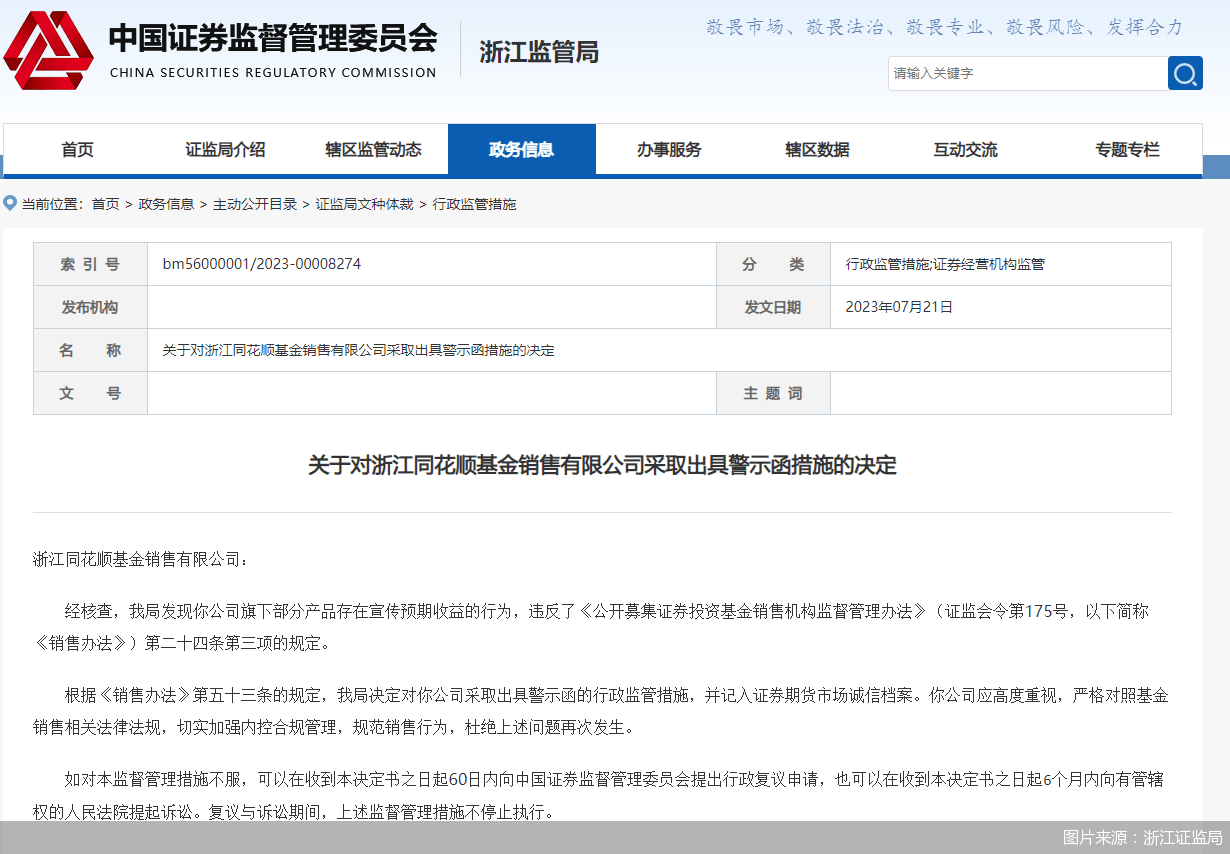Click 政务信息 breadcrumb link
This screenshot has width=1230, height=854.
(166, 204)
